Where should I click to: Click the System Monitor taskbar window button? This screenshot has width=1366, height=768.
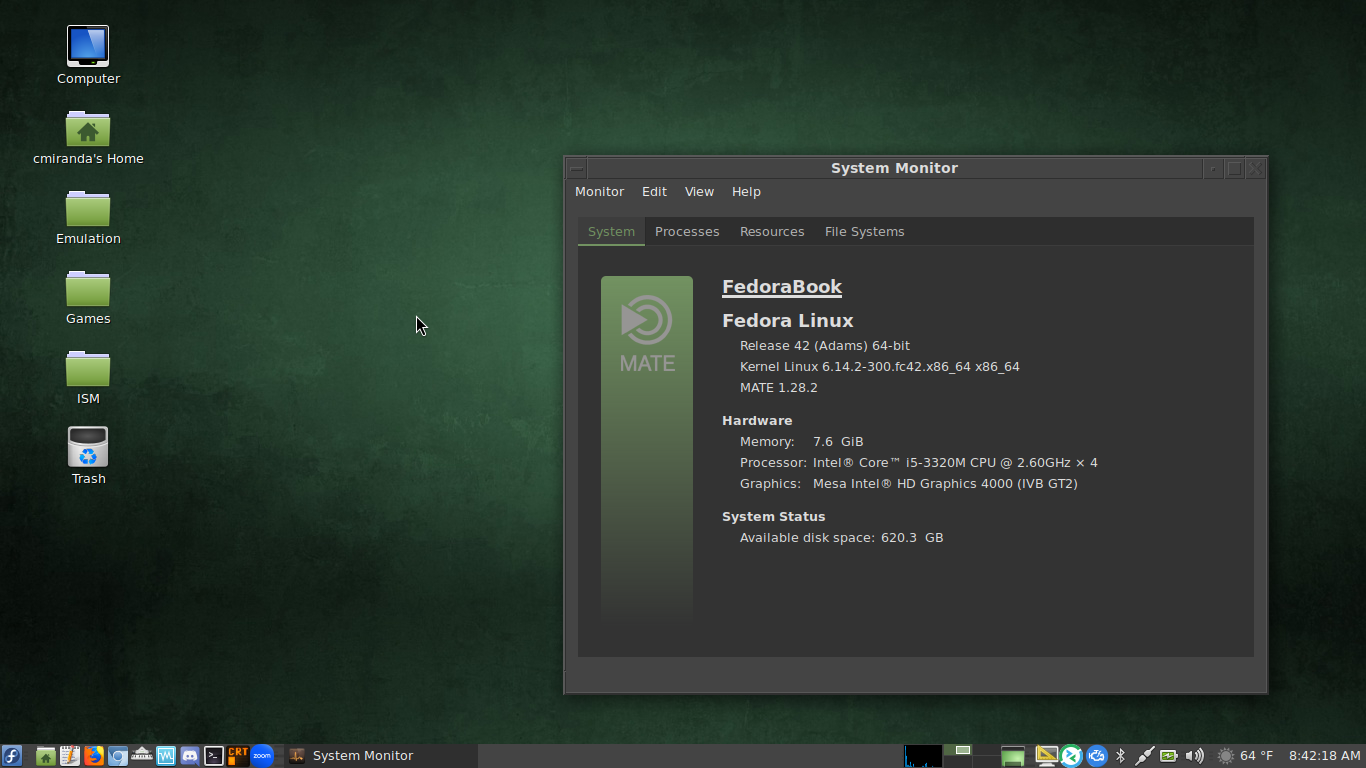tap(379, 756)
